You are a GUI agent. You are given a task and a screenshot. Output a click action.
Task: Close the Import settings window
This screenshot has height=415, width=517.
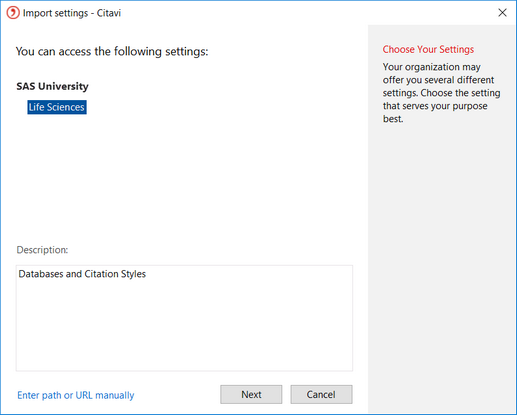click(x=502, y=13)
